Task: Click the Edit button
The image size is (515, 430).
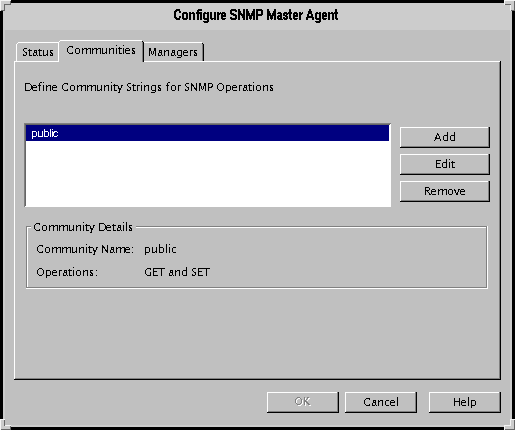Action: [445, 164]
